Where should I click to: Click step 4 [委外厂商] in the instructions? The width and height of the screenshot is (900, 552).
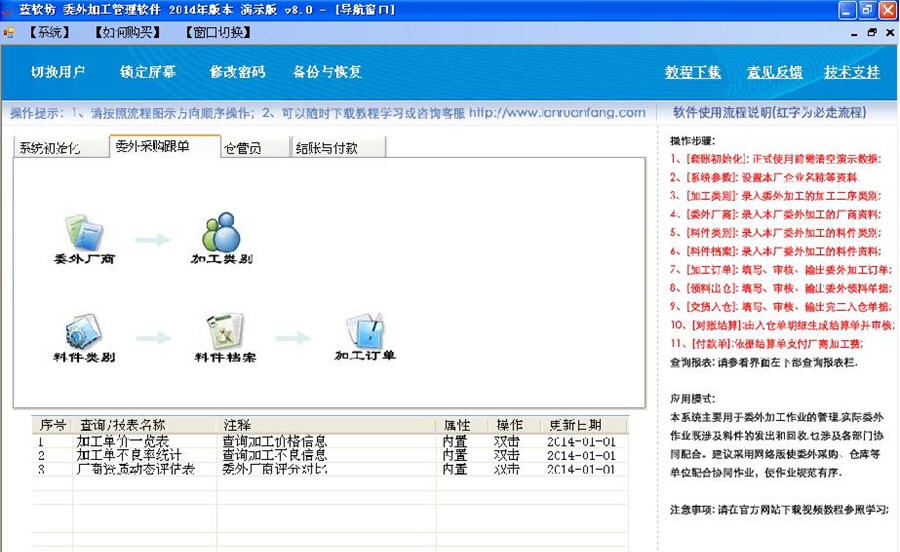775,214
